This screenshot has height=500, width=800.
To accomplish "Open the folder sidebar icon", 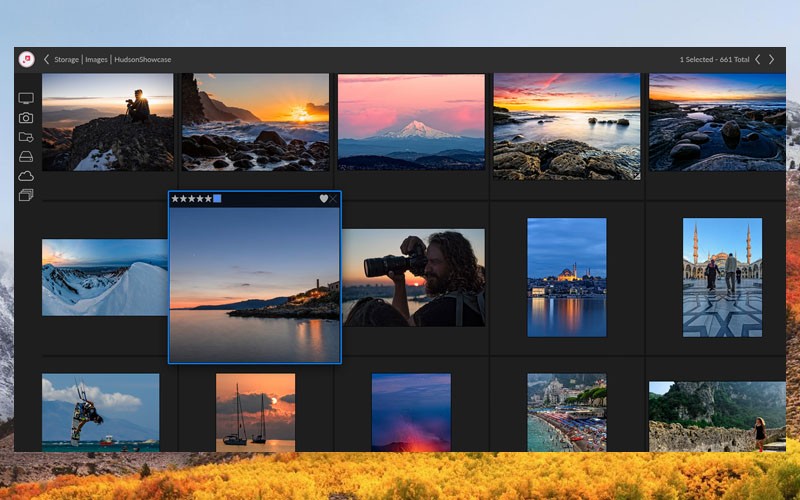I will (26, 137).
